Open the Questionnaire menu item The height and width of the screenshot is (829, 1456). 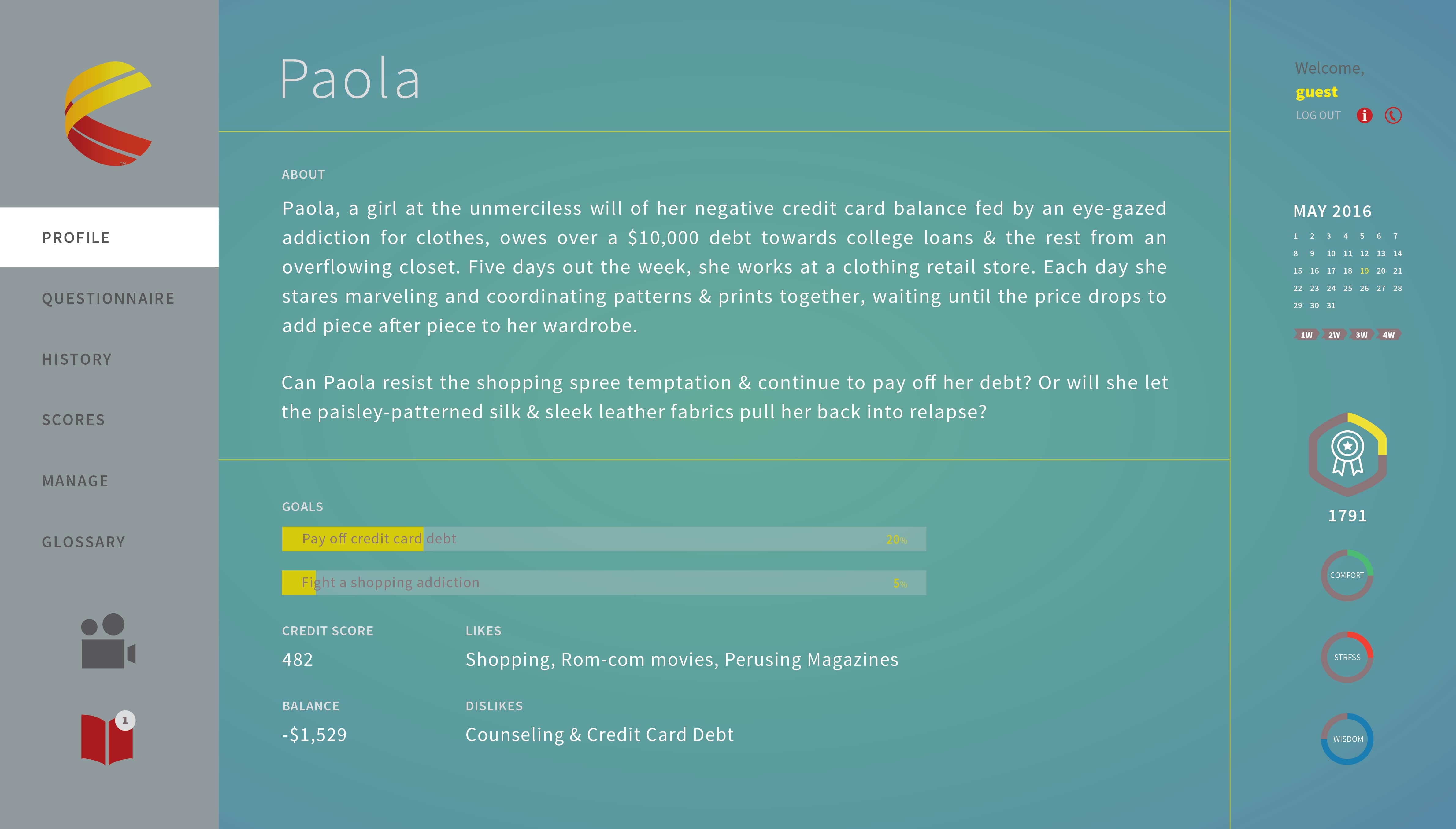108,298
